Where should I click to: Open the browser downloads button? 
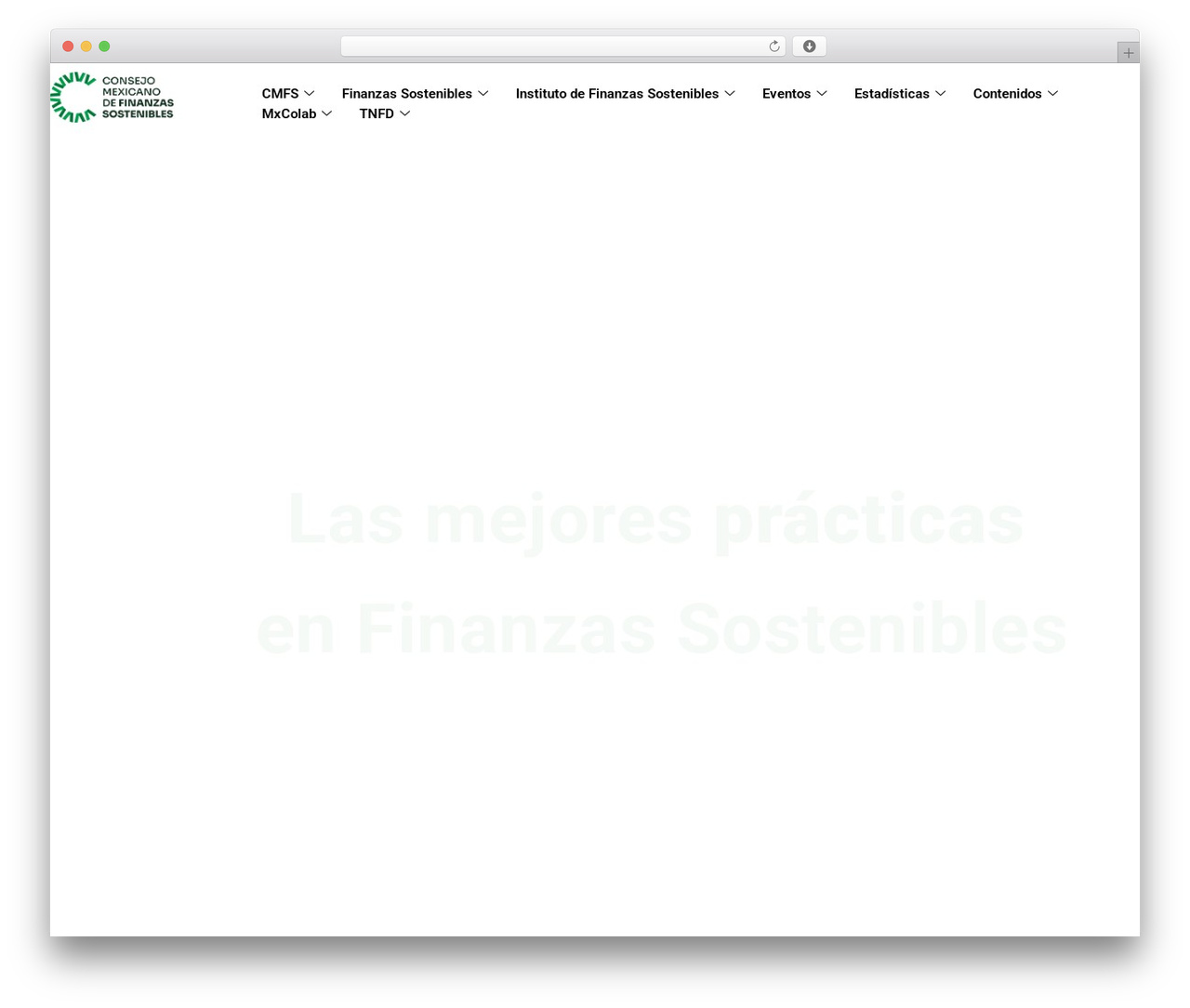pos(809,46)
